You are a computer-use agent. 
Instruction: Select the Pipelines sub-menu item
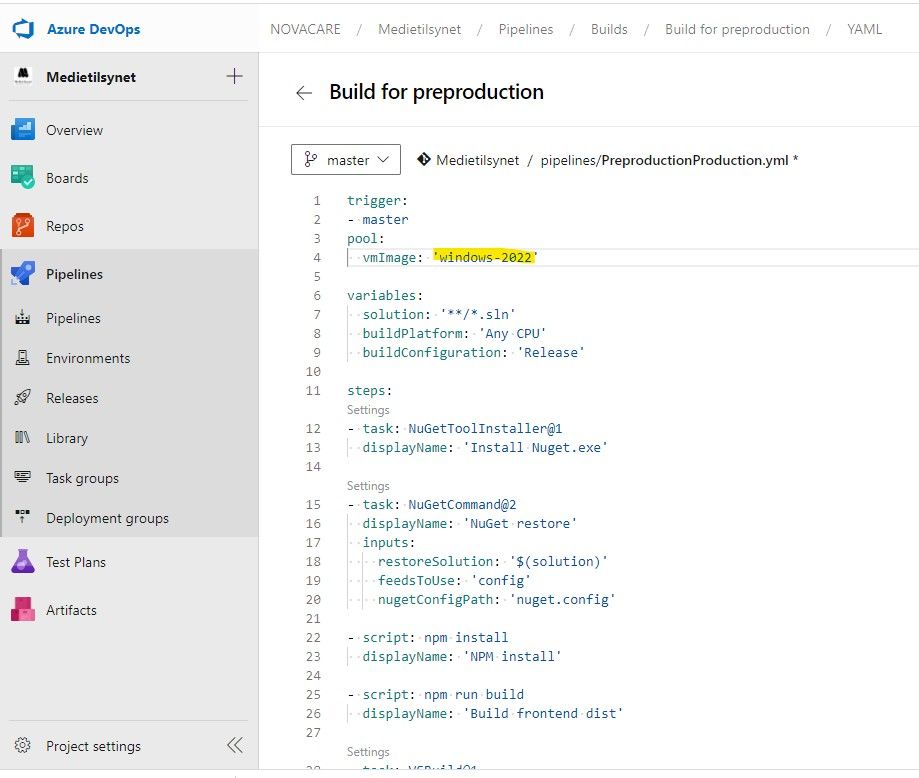pyautogui.click(x=73, y=318)
